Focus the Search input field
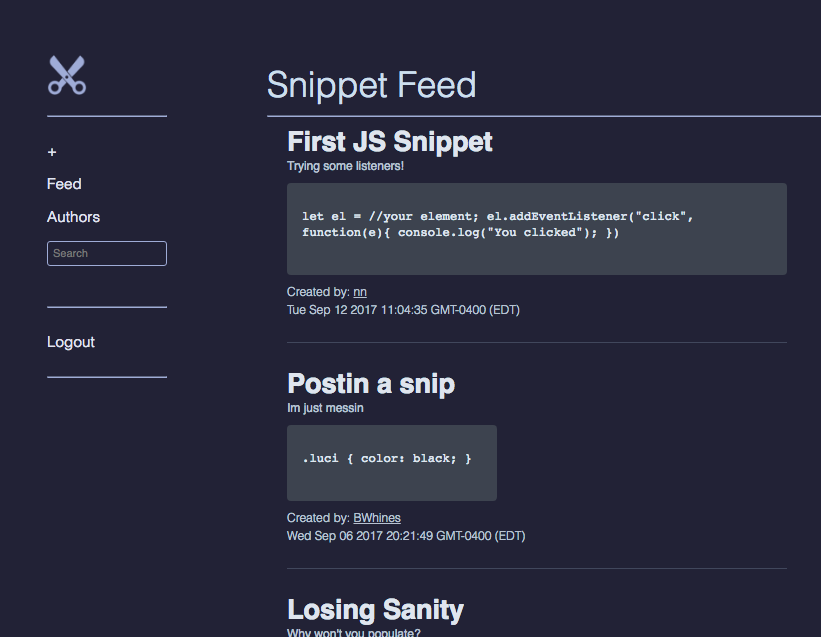Image resolution: width=821 pixels, height=637 pixels. point(107,253)
